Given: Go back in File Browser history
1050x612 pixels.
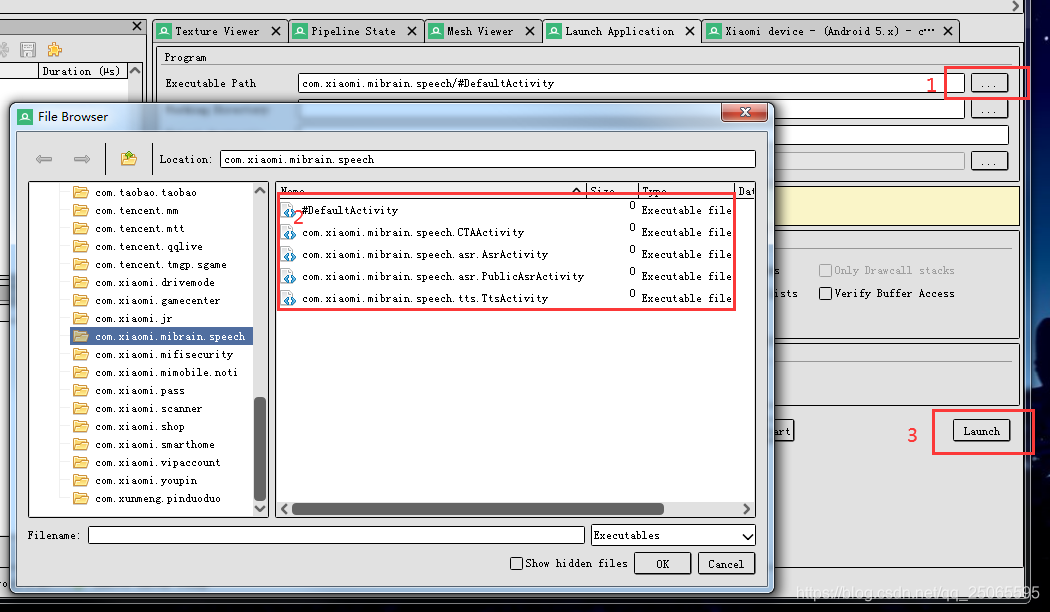Looking at the screenshot, I should tap(44, 159).
